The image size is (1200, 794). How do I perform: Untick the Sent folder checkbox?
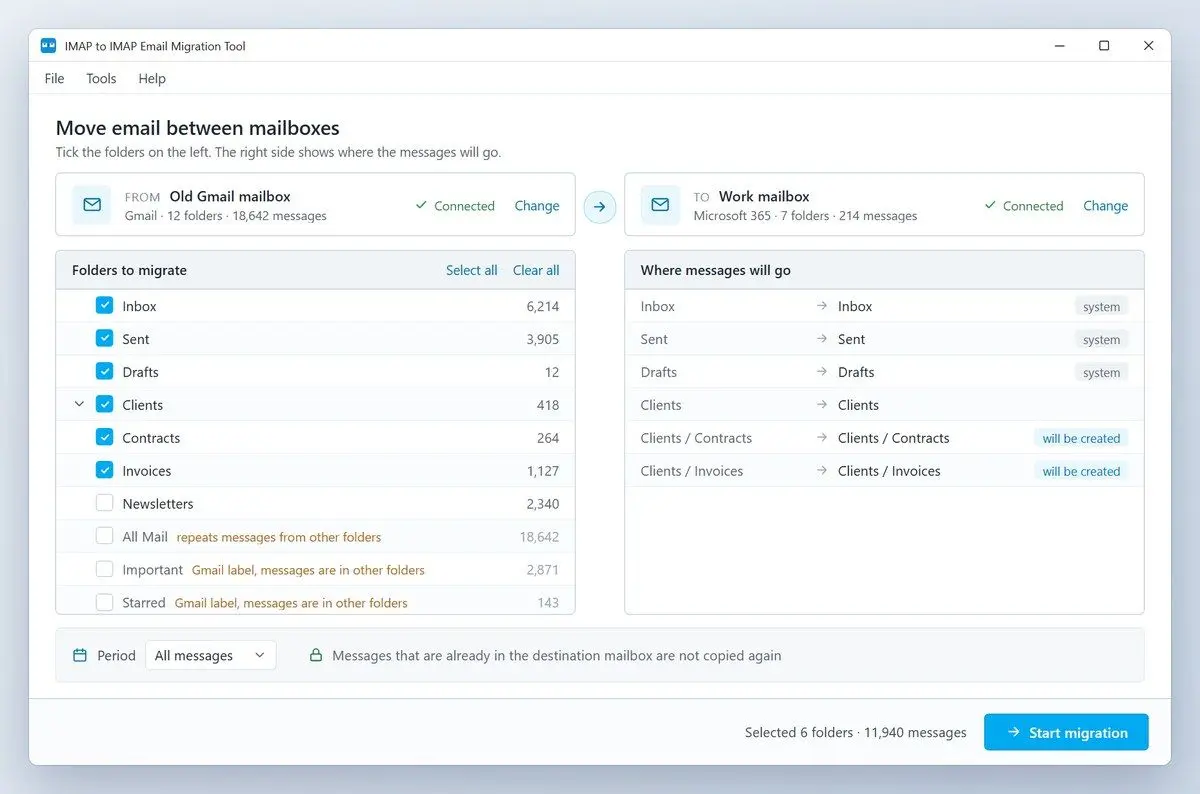click(104, 339)
